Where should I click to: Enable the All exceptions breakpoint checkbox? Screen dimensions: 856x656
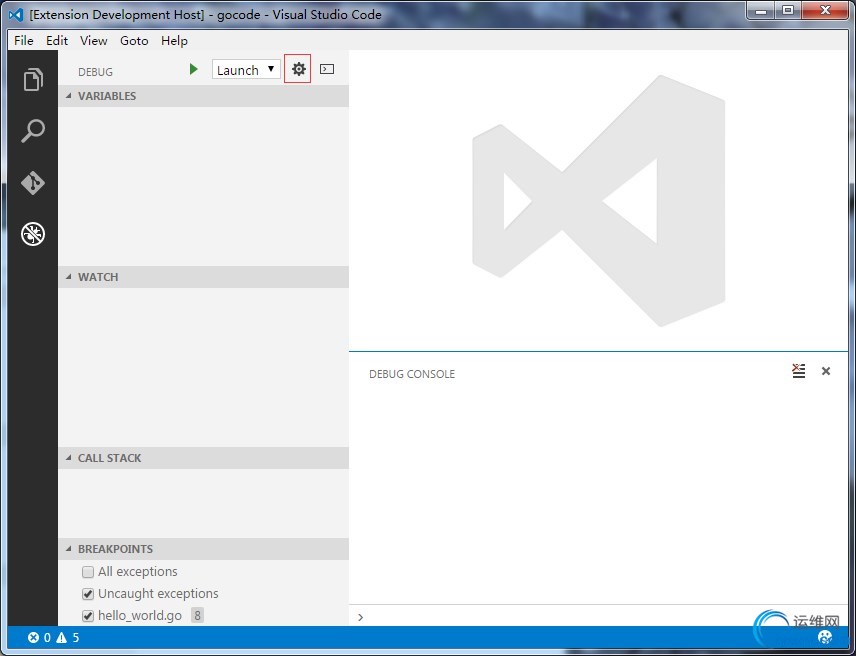click(x=88, y=572)
